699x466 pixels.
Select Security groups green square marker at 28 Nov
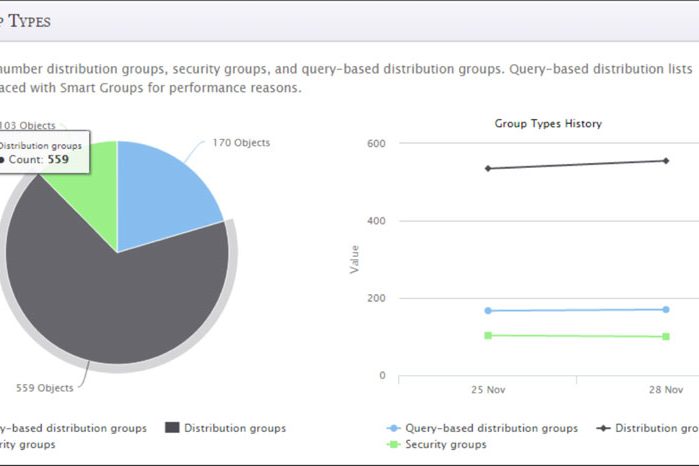click(x=666, y=336)
